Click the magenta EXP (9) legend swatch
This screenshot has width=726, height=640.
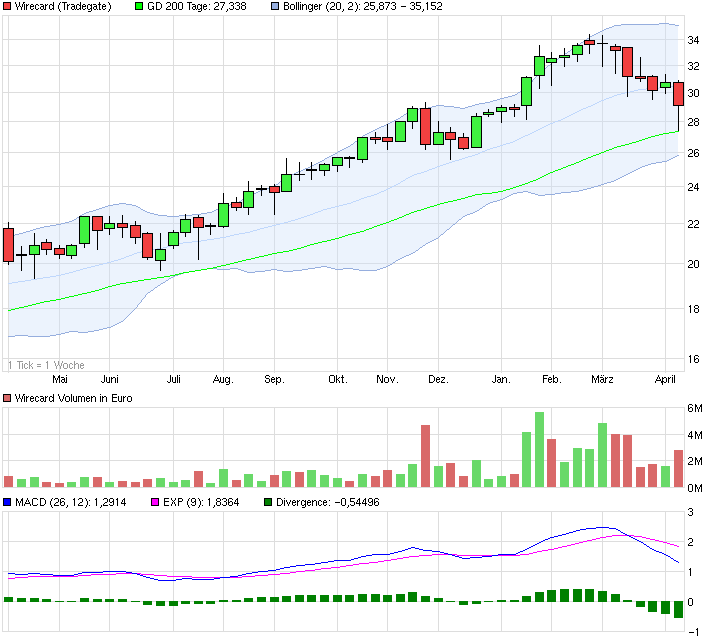point(155,502)
